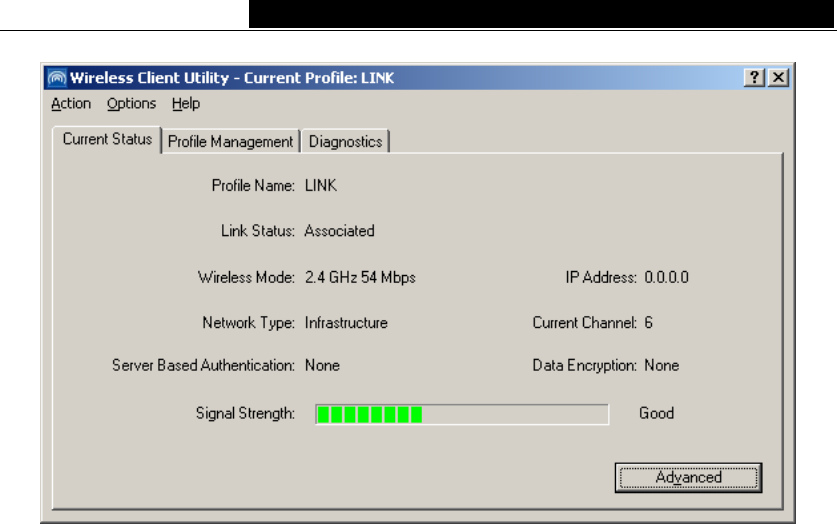This screenshot has height=524, width=837.
Task: Click the 'Link Status:' label
Action: (258, 231)
